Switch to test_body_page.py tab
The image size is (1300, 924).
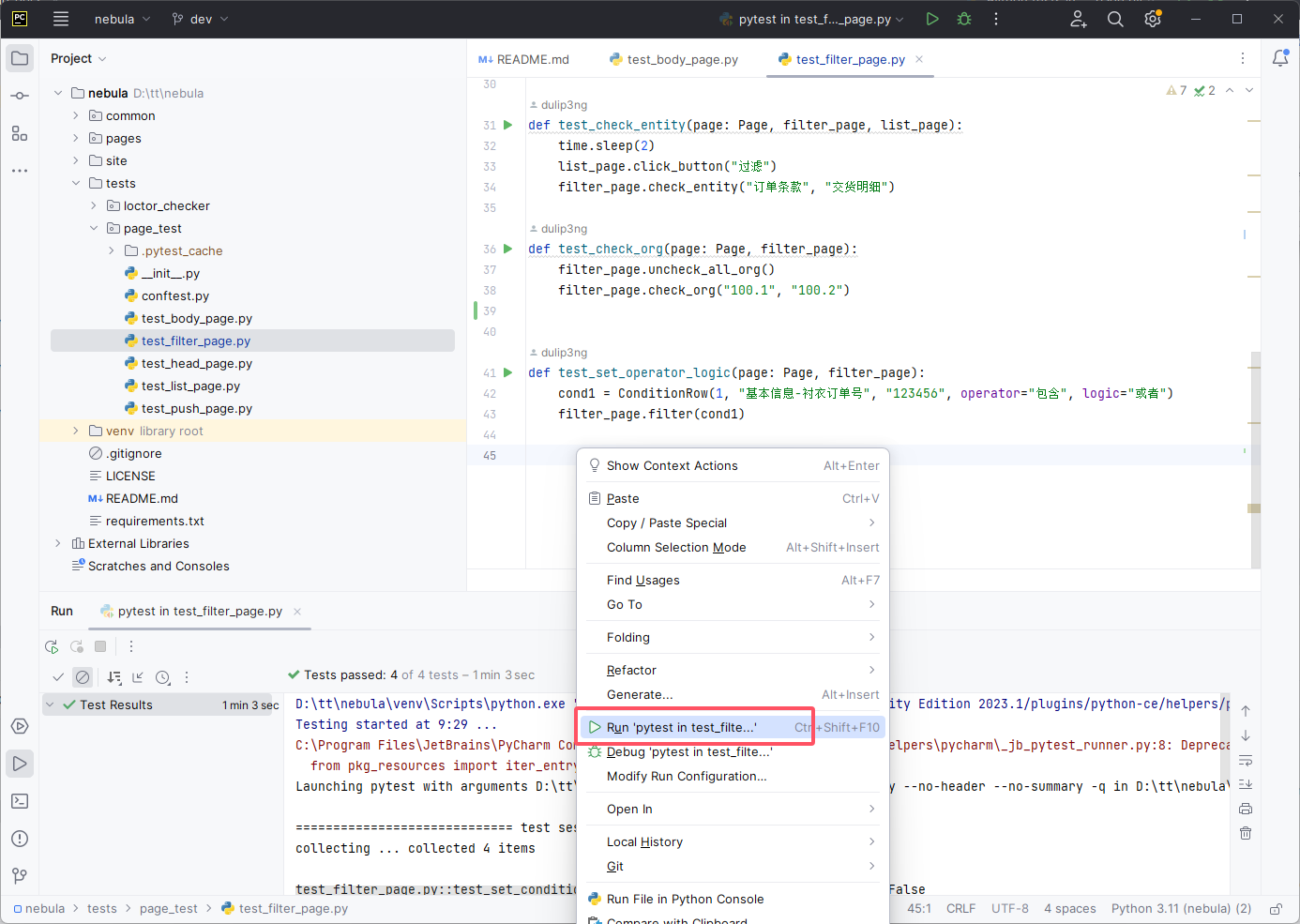click(x=673, y=59)
